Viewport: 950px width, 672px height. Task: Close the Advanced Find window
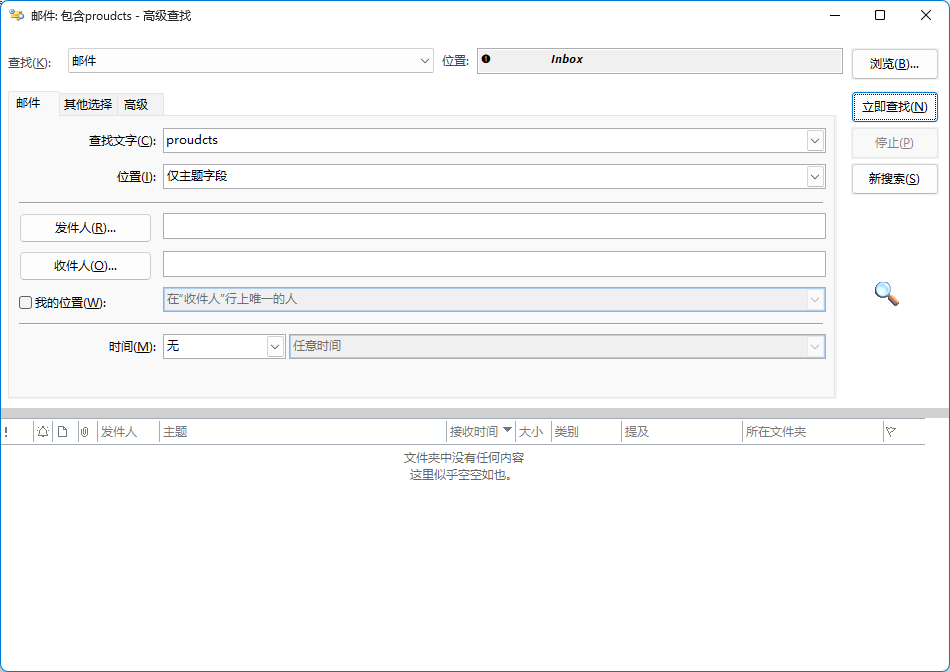click(926, 15)
